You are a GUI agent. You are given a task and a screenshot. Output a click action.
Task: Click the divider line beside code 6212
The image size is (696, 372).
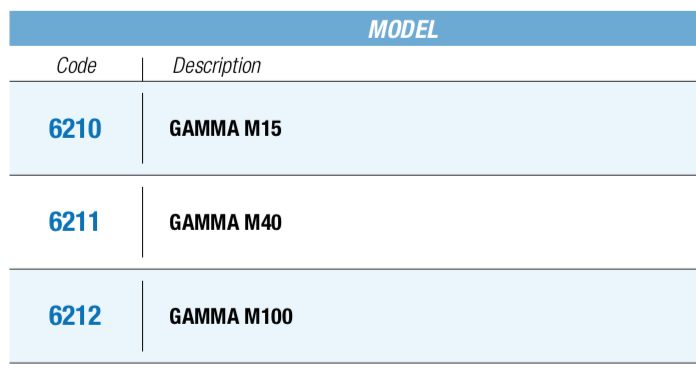pos(142,316)
